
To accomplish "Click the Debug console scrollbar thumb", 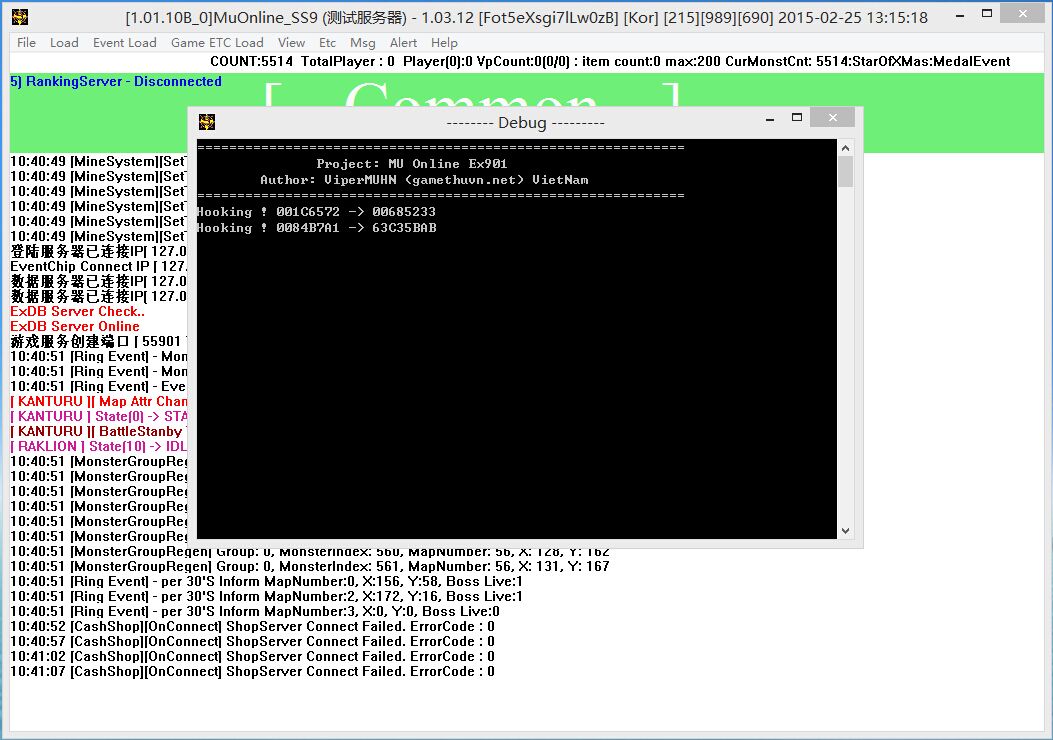I will (x=845, y=171).
